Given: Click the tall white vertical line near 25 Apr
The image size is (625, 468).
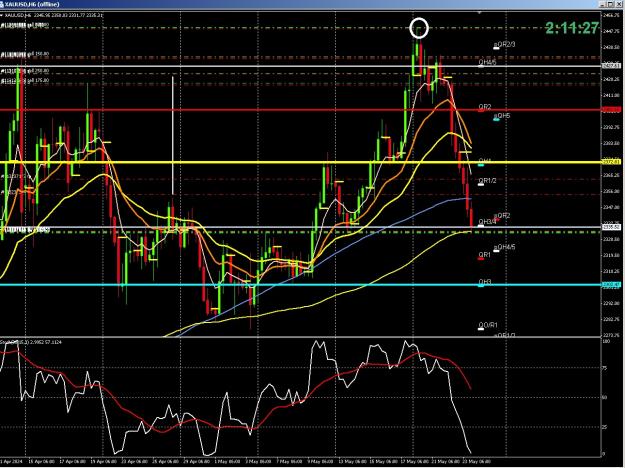Looking at the screenshot, I should coord(173,135).
